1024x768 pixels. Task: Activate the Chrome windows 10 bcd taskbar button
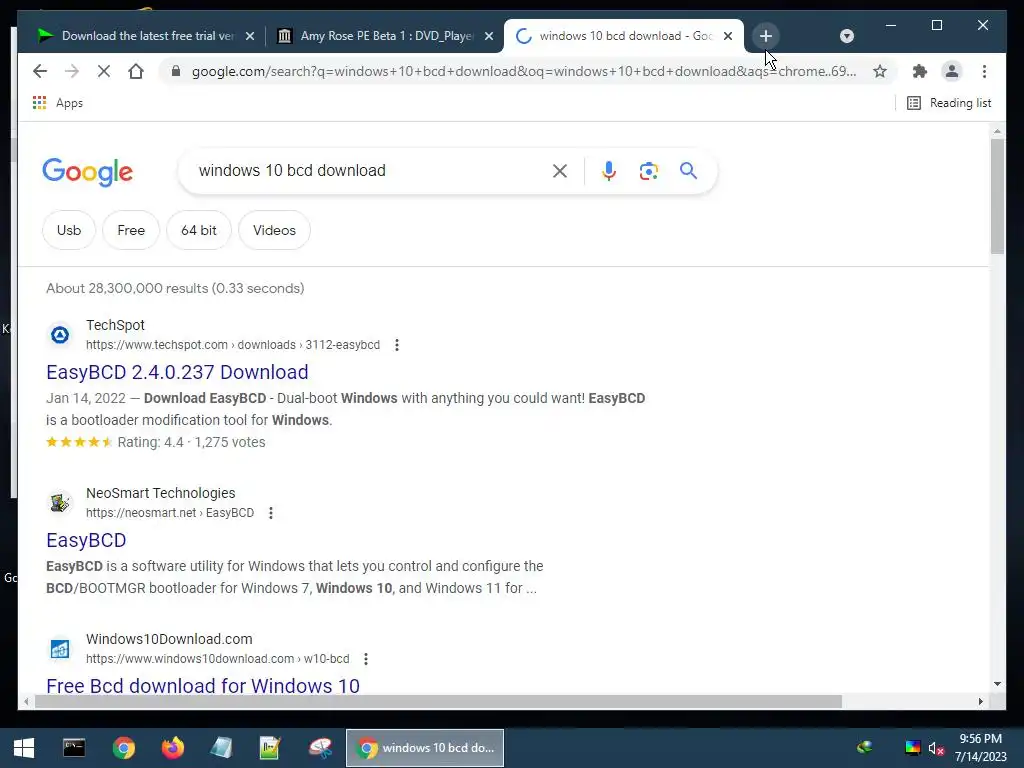coord(425,748)
